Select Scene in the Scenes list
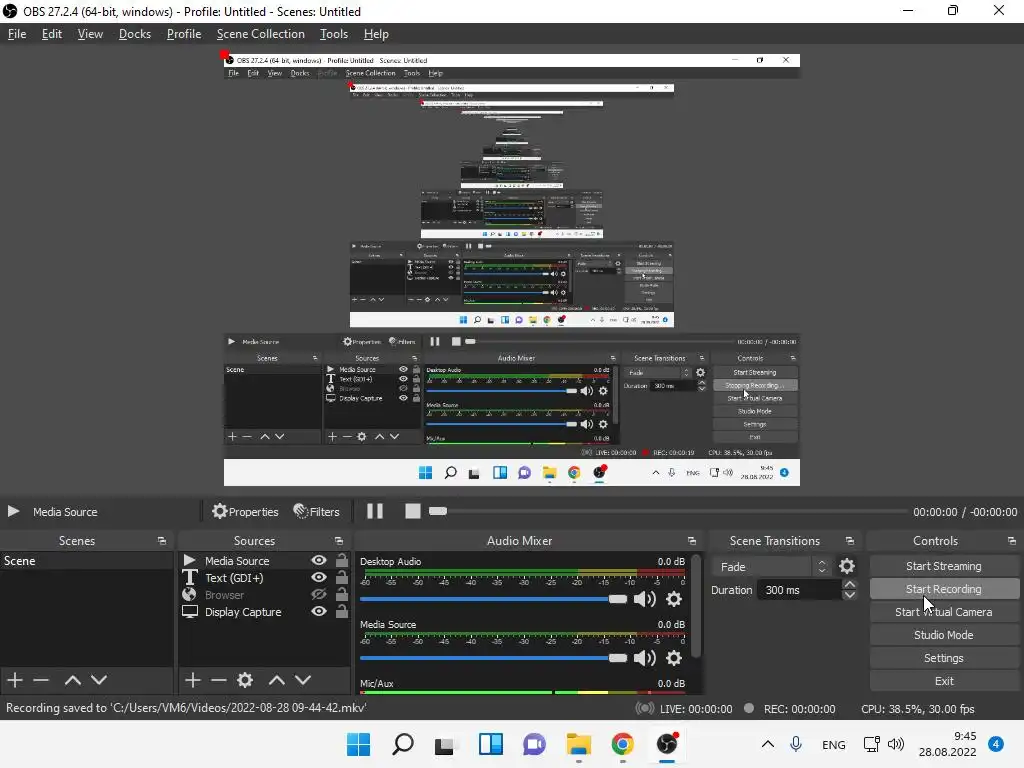Image resolution: width=1024 pixels, height=768 pixels. tap(86, 561)
